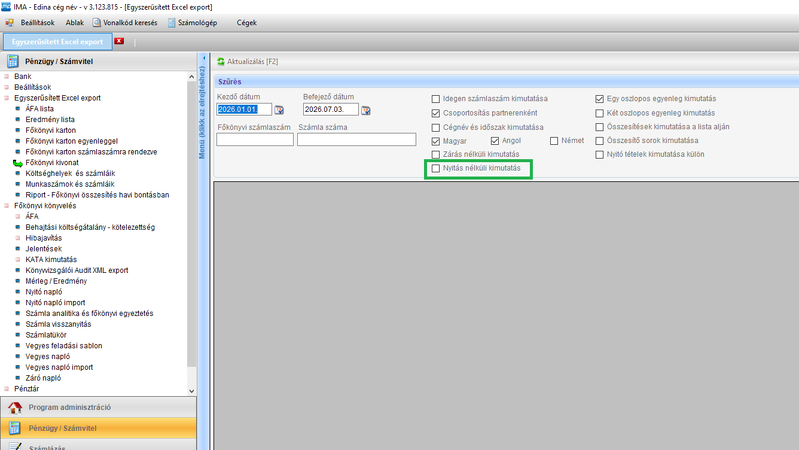Select the Egyszerűsített Excel export tab
Screen dimensions: 799x450
57,42
